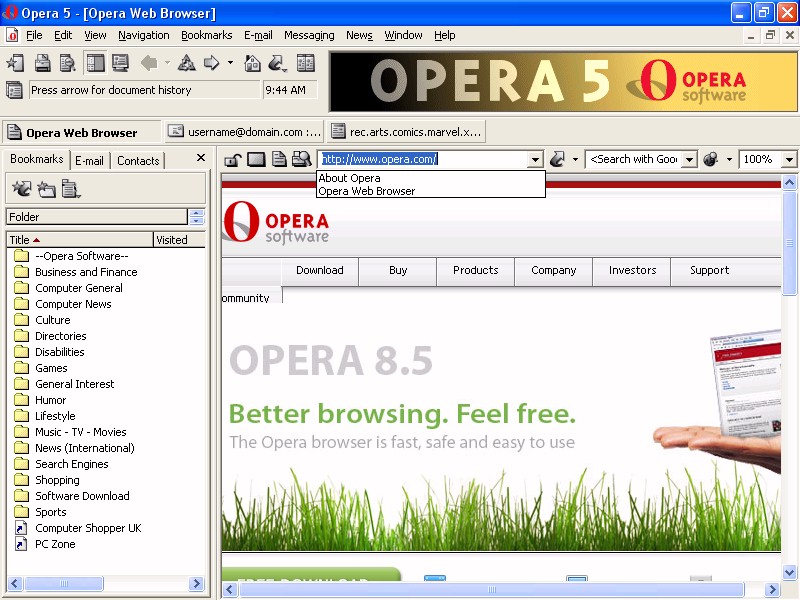Click the Support navigation link
Image resolution: width=800 pixels, height=600 pixels.
point(709,270)
